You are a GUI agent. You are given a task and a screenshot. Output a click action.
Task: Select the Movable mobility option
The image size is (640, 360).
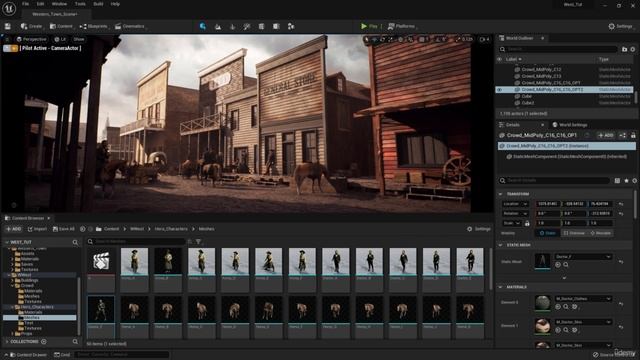(x=600, y=233)
